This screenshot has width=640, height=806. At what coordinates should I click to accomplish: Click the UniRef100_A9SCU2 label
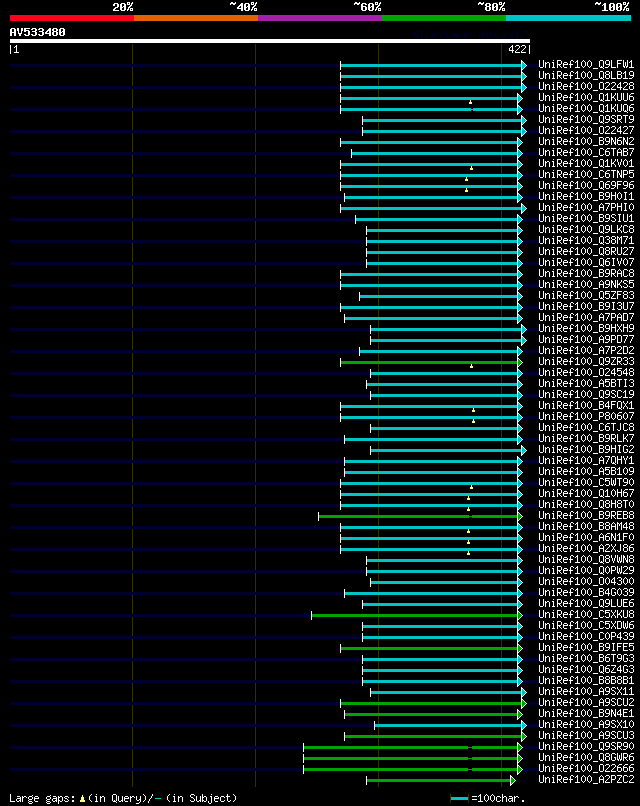586,703
